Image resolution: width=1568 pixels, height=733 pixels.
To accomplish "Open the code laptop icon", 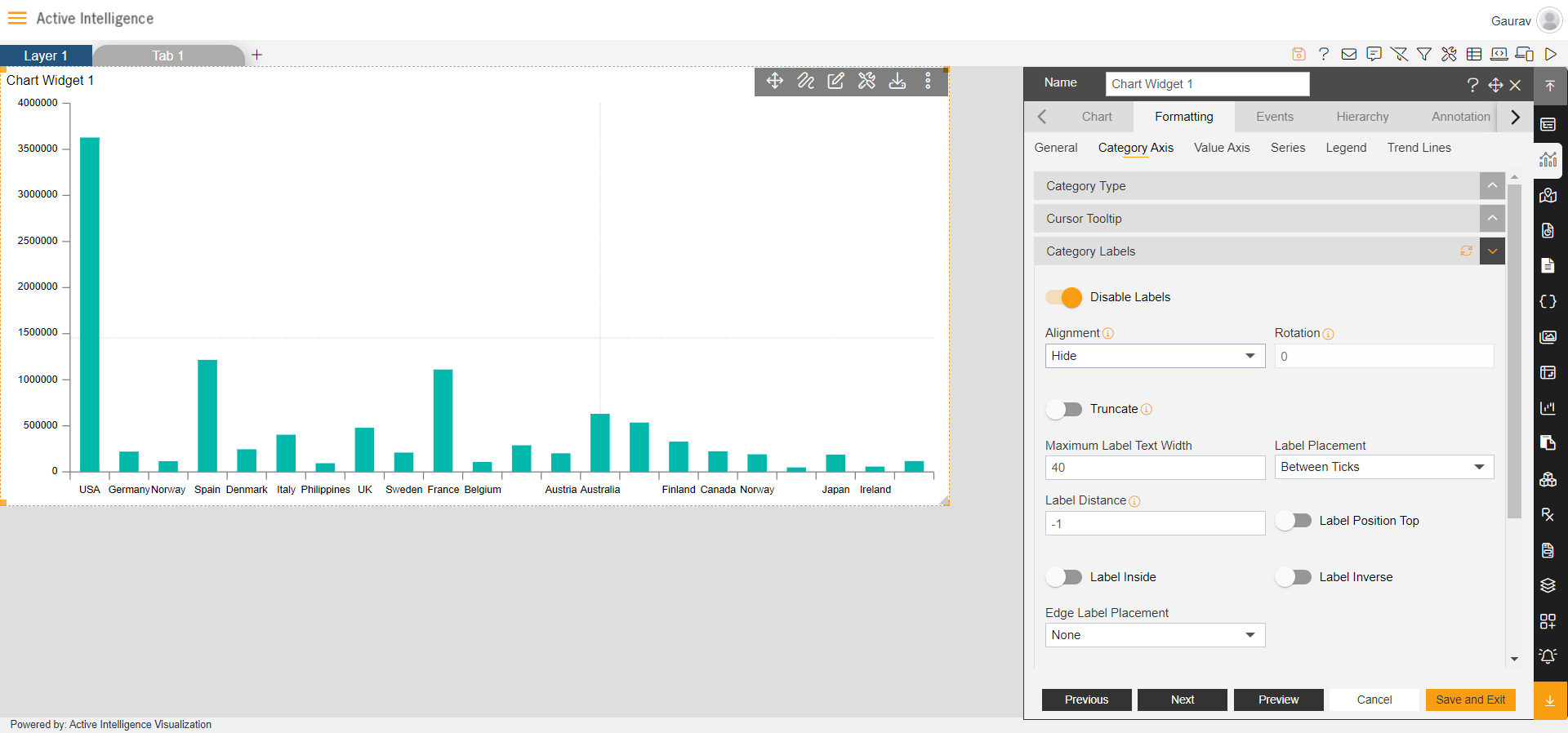I will point(1499,54).
